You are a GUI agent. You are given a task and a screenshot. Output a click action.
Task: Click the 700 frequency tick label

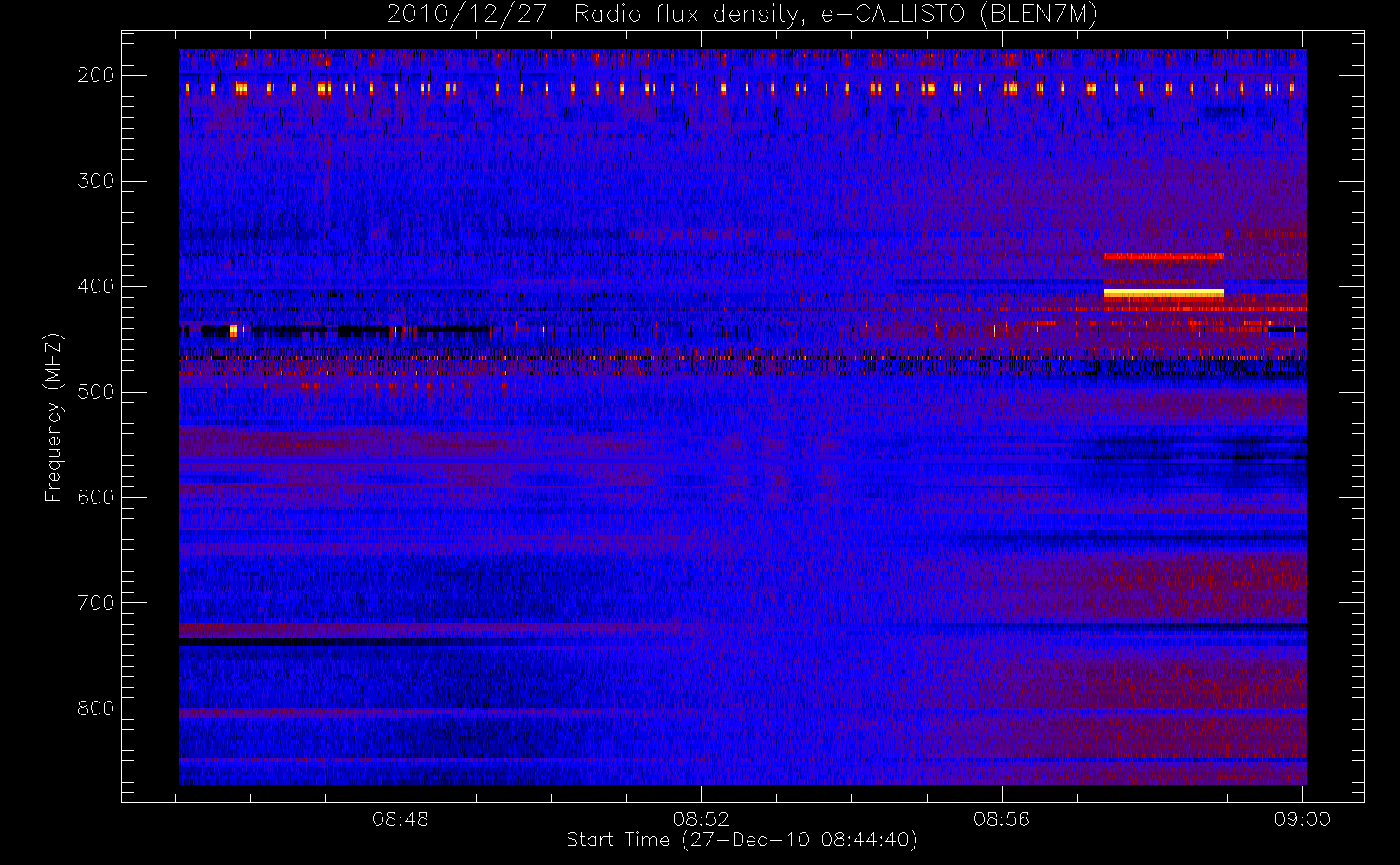[95, 603]
